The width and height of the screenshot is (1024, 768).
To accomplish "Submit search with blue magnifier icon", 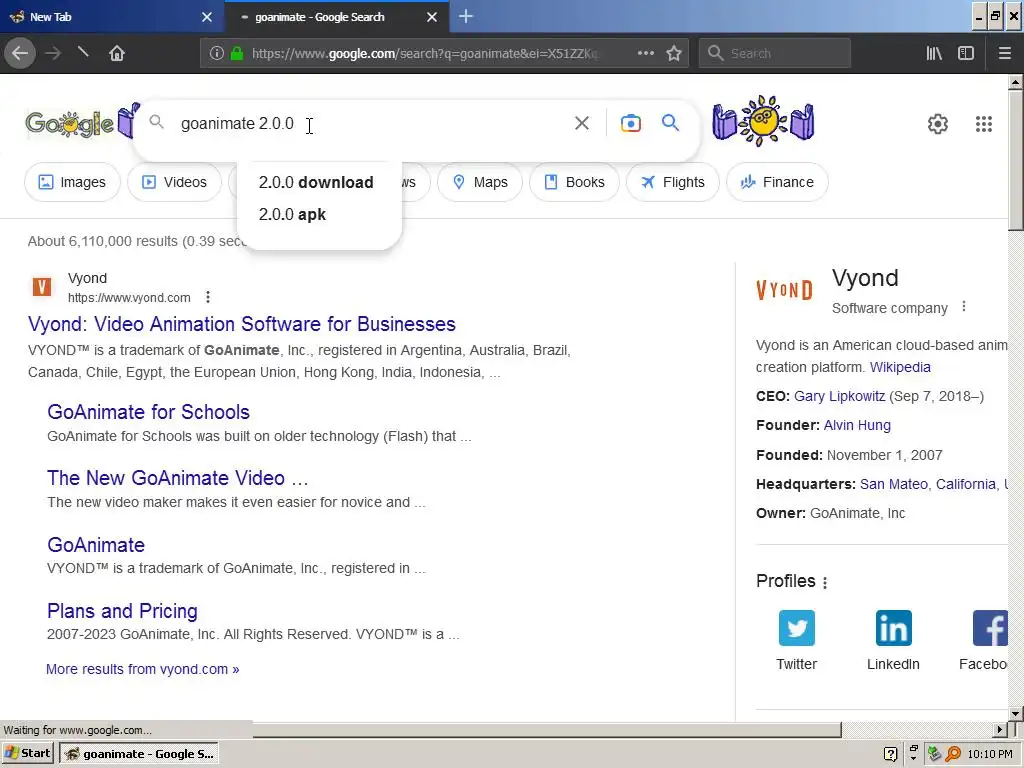I will coord(670,122).
